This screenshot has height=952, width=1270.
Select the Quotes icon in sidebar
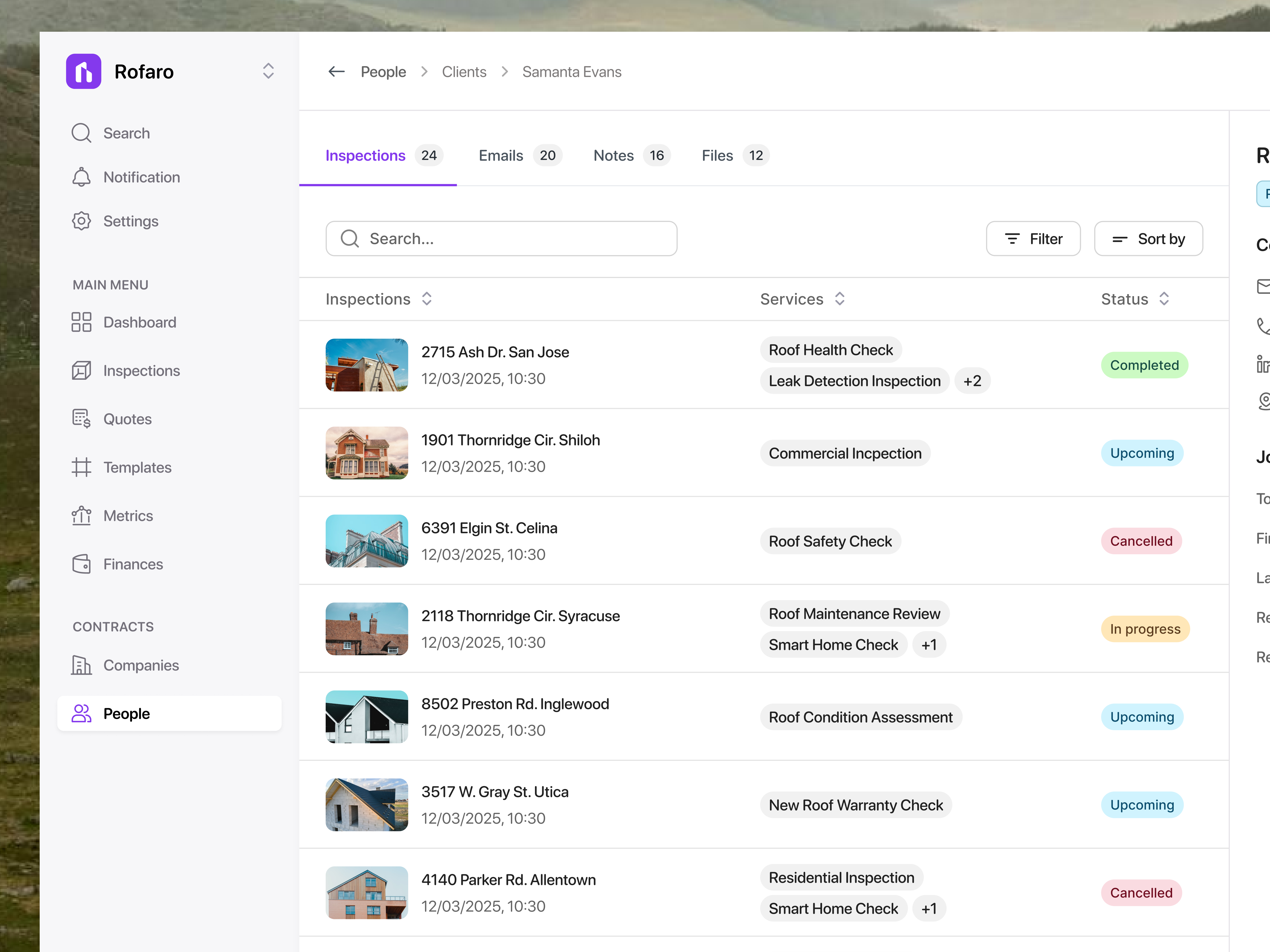pos(81,418)
